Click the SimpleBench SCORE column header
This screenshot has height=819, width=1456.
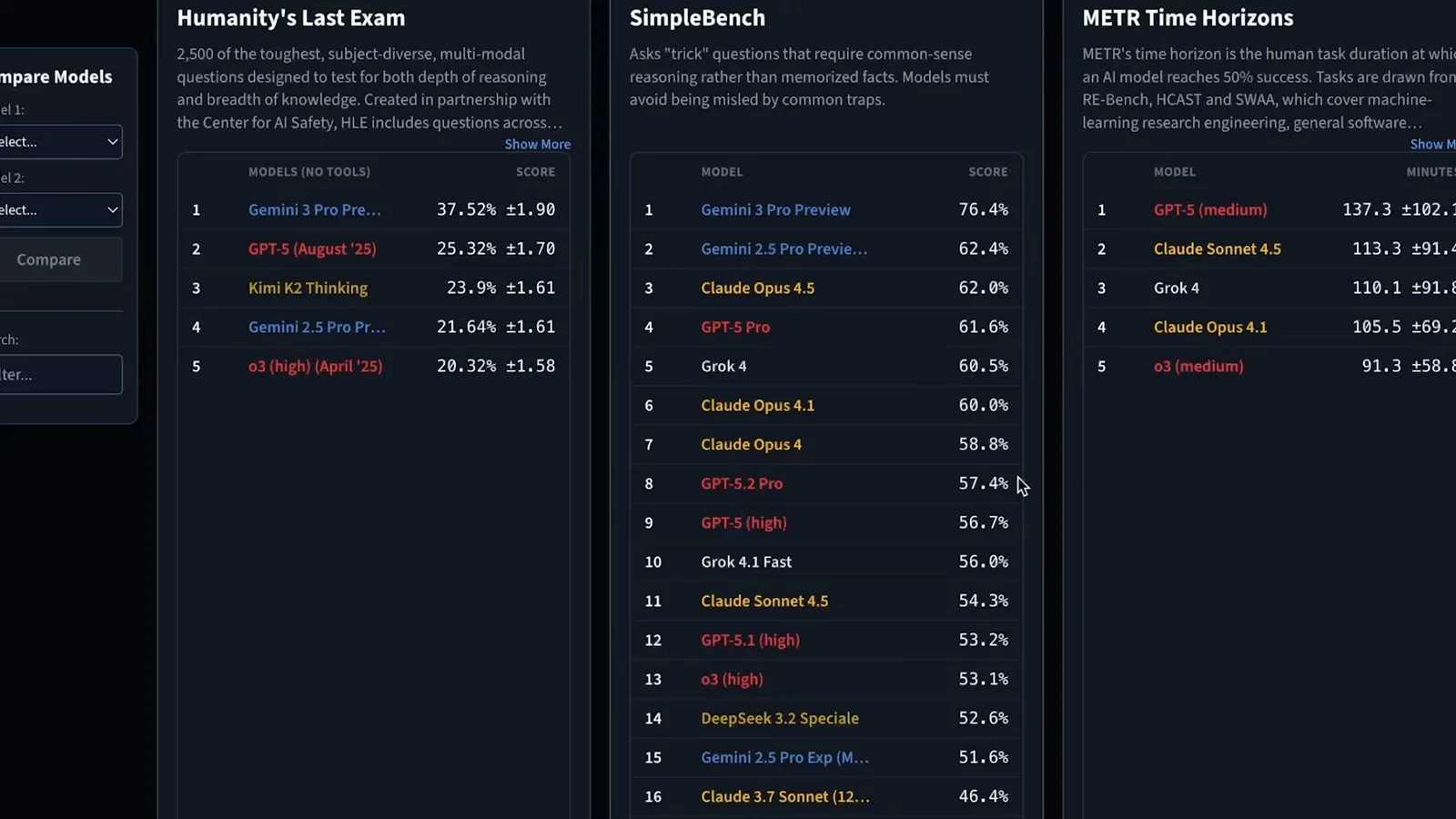(x=988, y=172)
